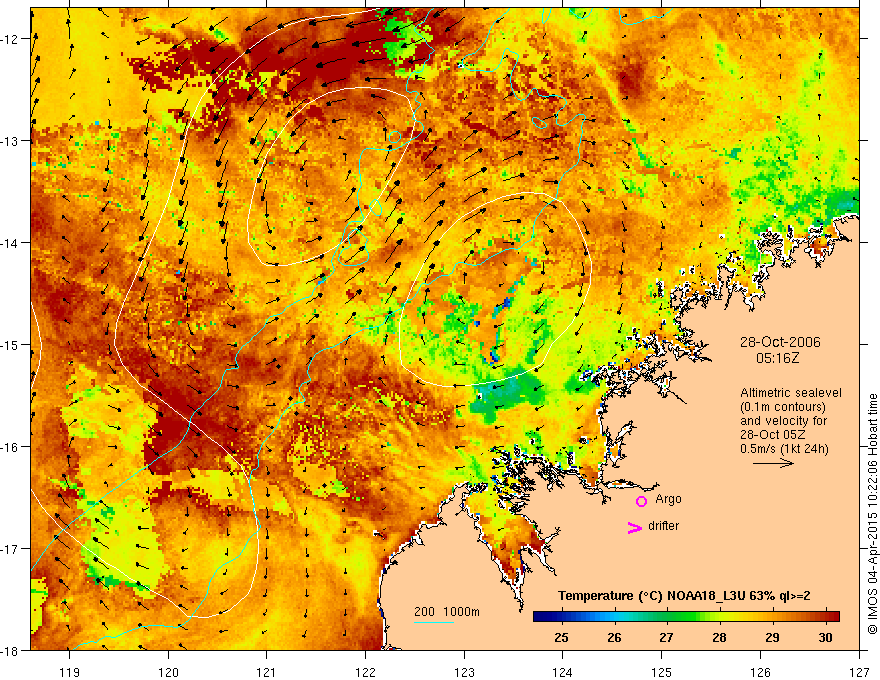Click the latitude label -17

coord(10,549)
